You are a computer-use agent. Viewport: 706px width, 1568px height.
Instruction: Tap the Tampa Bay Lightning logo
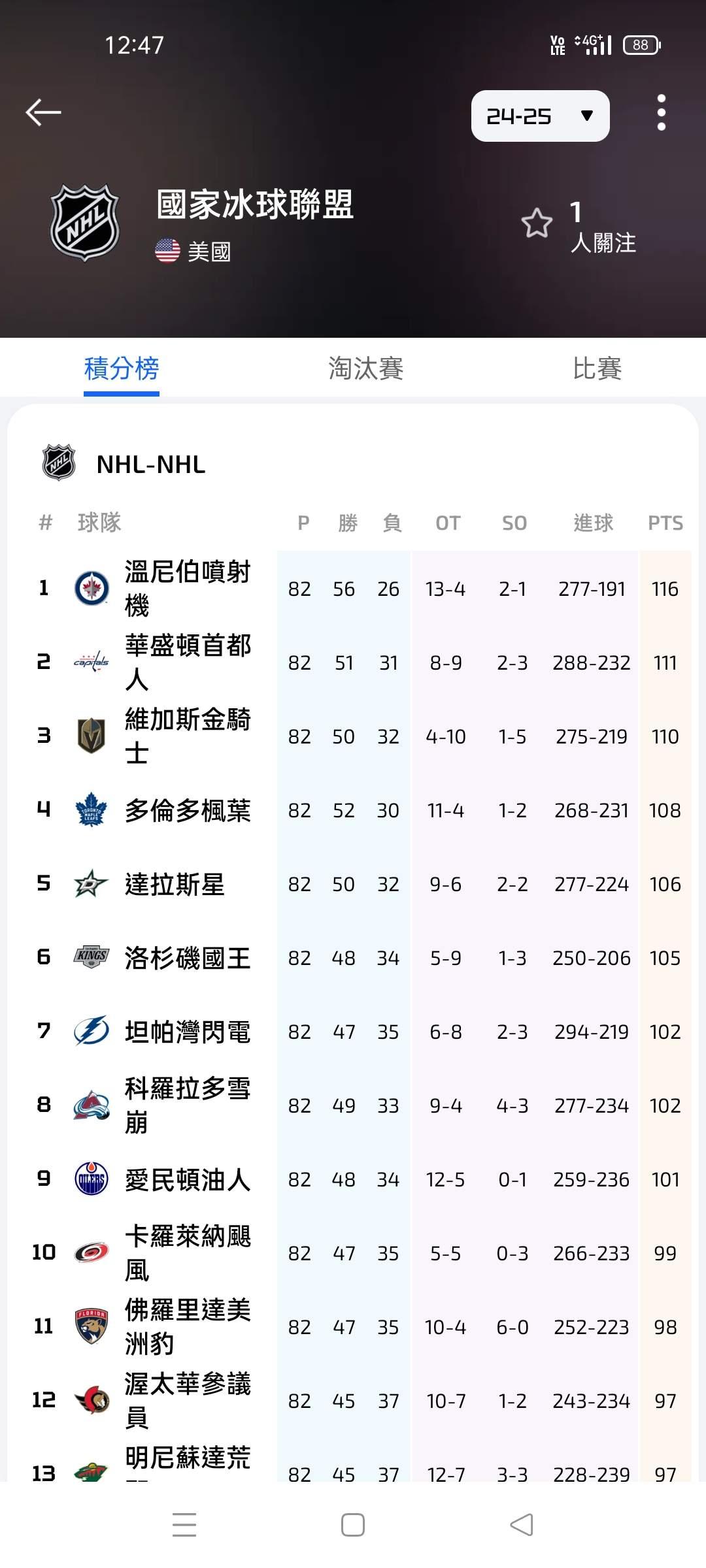point(92,1031)
